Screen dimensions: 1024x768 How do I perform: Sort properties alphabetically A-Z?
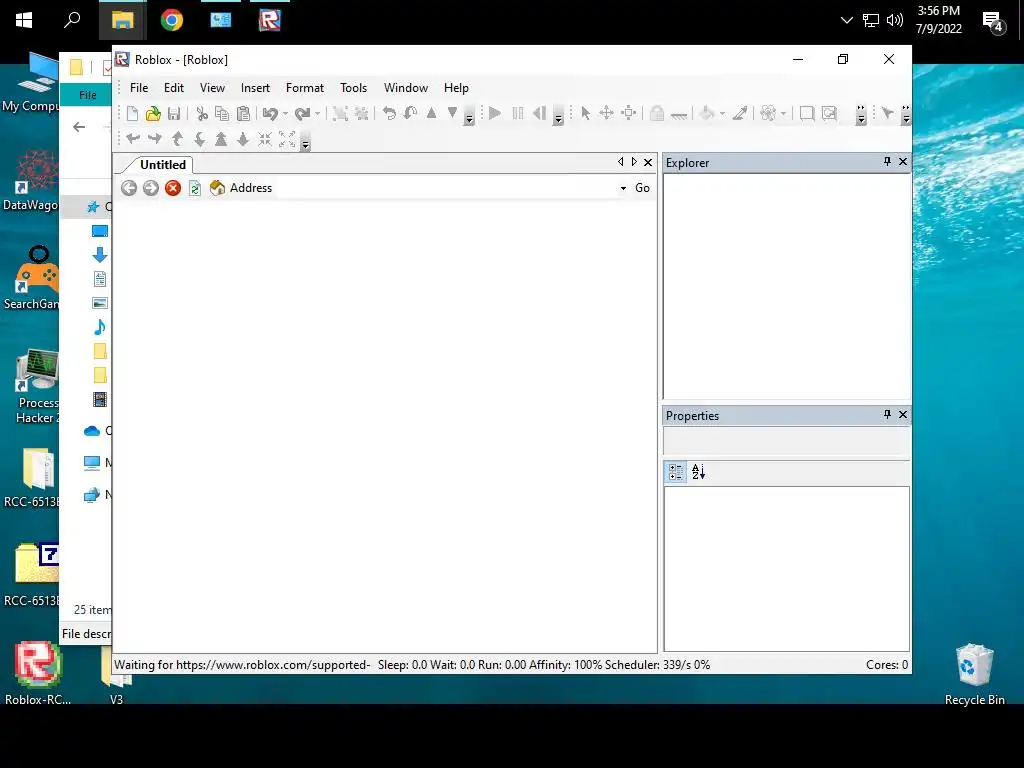698,472
